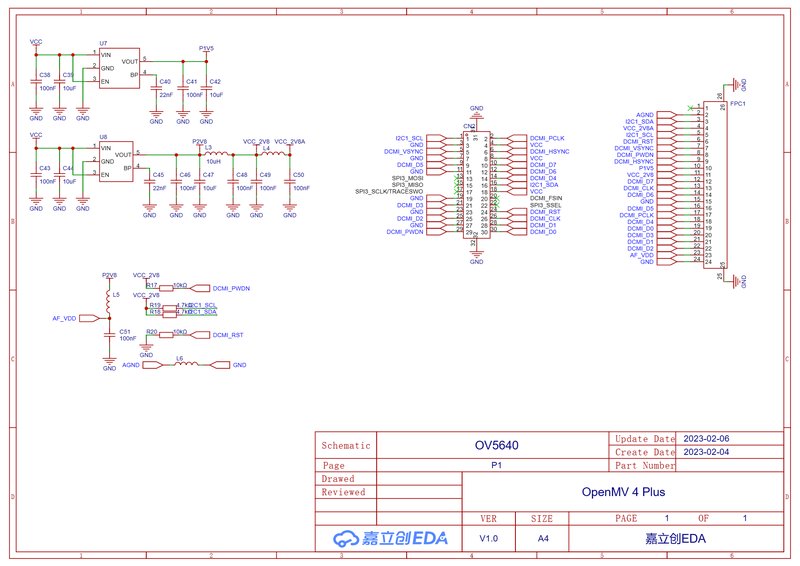The height and width of the screenshot is (566, 800).
Task: Click the SPI3_MISO pin label on CN2
Action: click(x=407, y=185)
